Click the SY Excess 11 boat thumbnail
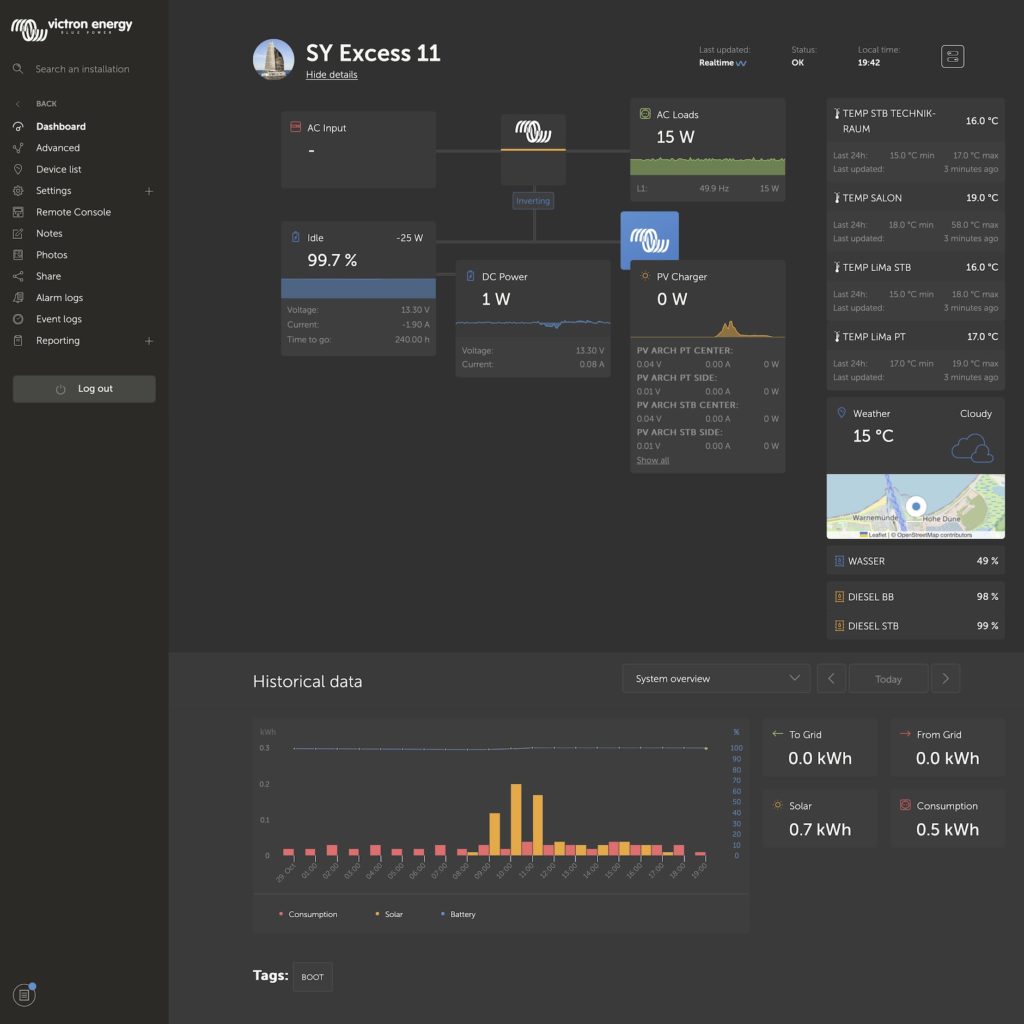Screen dimensions: 1024x1024 (273, 59)
